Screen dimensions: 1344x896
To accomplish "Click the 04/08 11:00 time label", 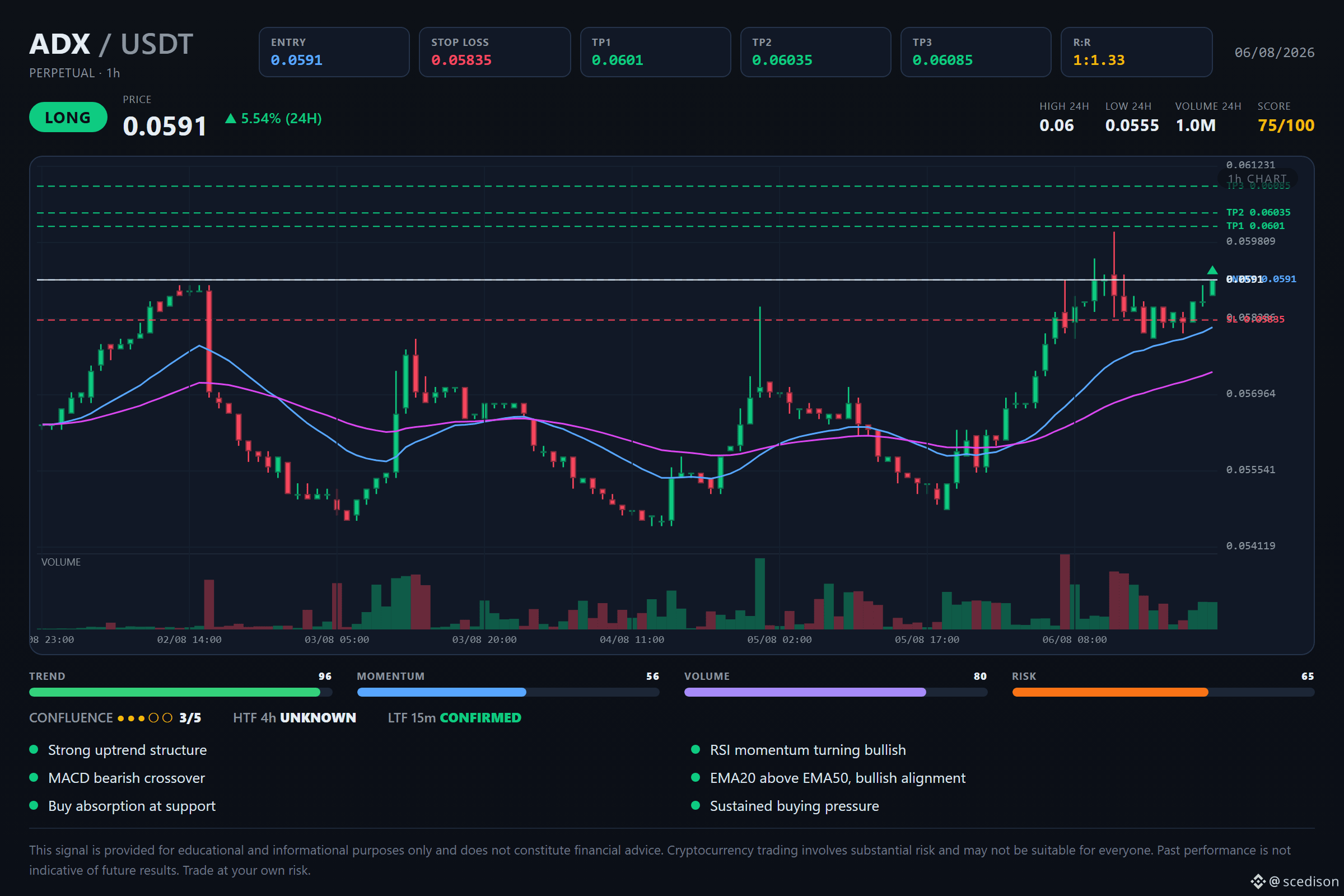I will tap(632, 640).
